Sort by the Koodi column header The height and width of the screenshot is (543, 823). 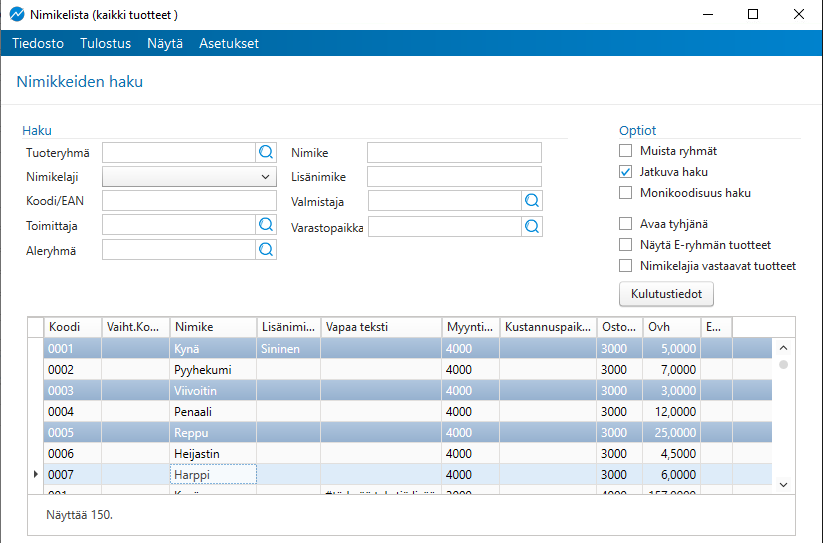[x=72, y=327]
